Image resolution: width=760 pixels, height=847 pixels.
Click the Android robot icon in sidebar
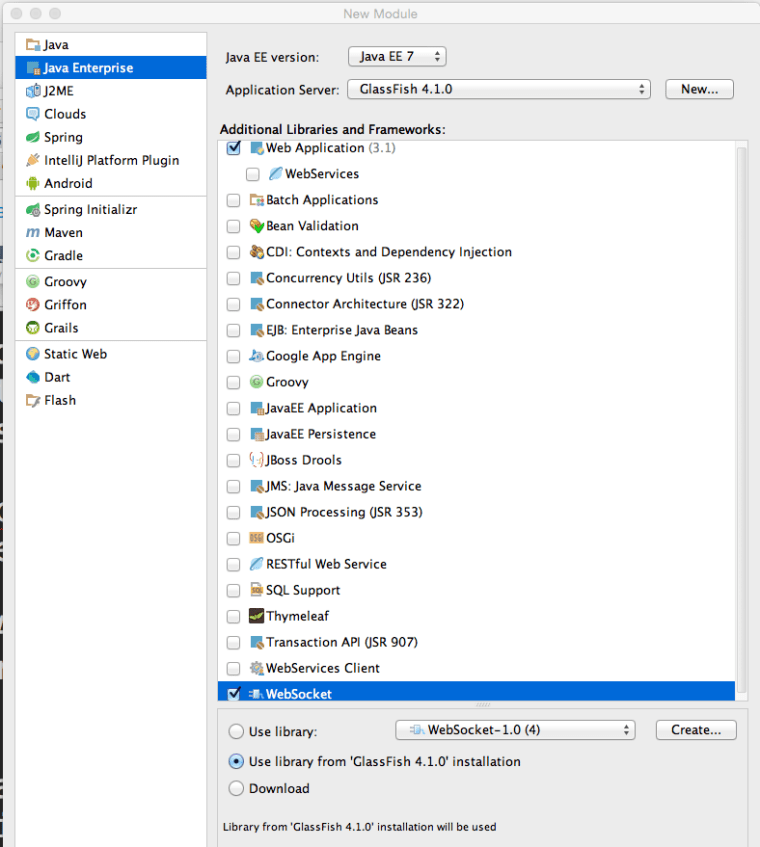click(33, 183)
